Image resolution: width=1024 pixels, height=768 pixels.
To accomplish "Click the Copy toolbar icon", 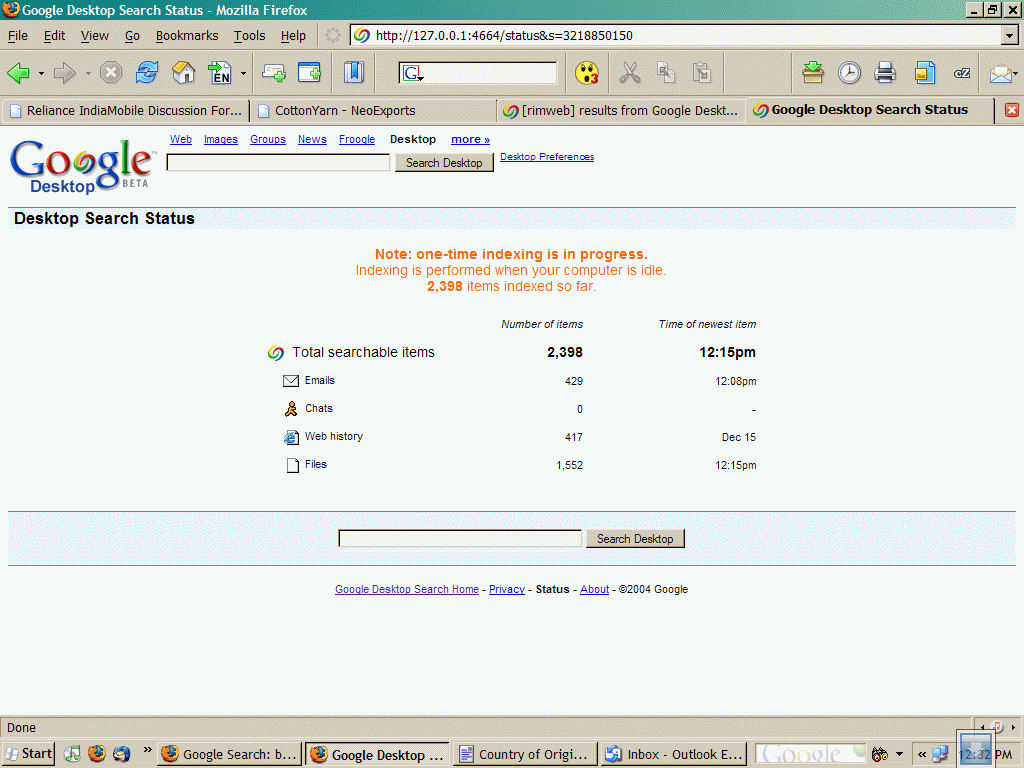I will click(665, 72).
